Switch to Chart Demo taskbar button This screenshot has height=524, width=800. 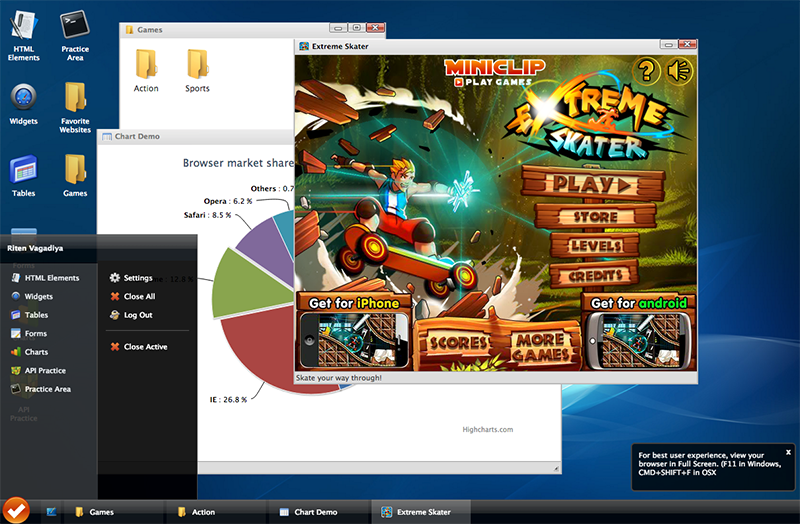click(x=318, y=512)
